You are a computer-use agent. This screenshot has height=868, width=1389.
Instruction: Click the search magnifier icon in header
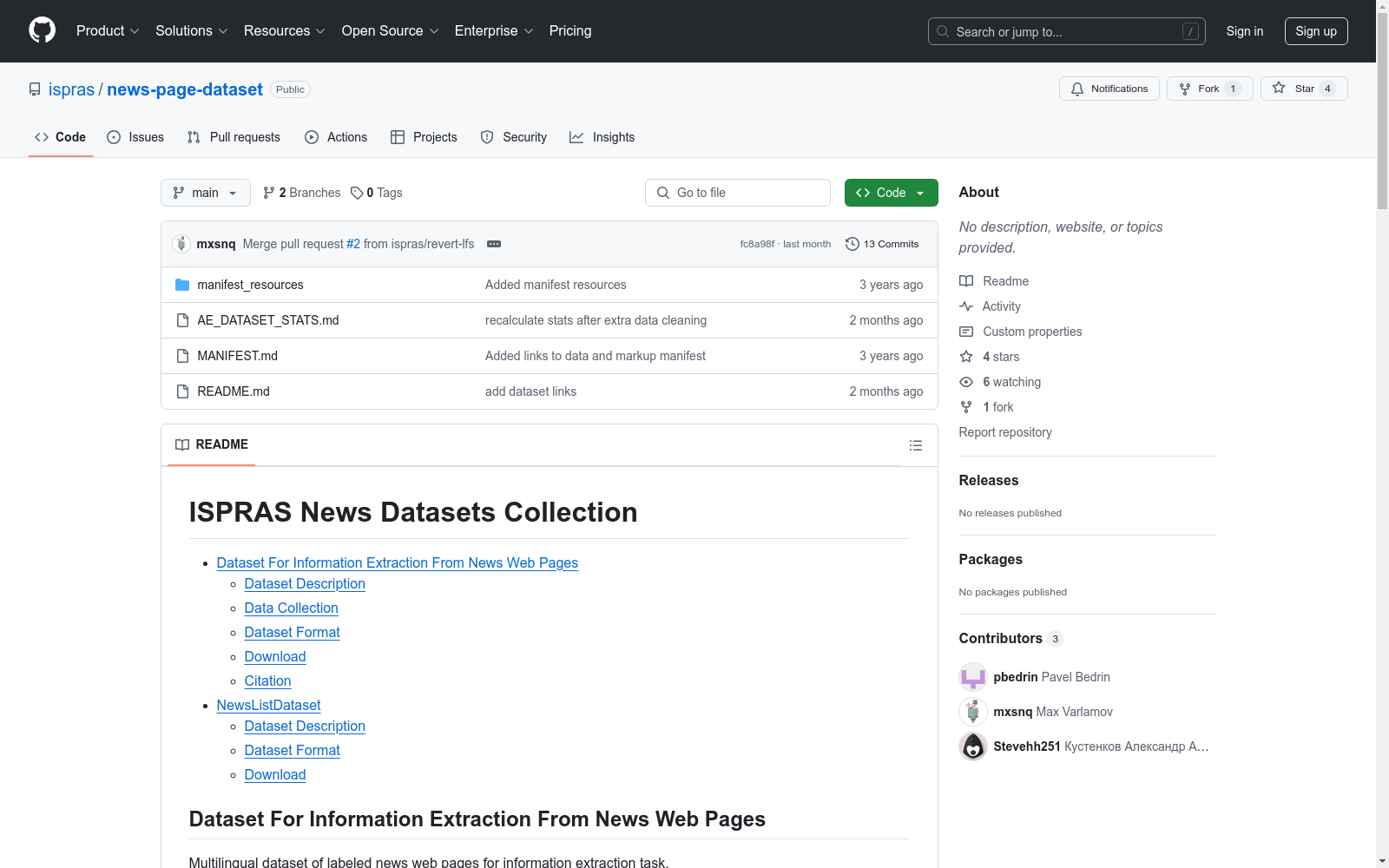click(x=943, y=31)
